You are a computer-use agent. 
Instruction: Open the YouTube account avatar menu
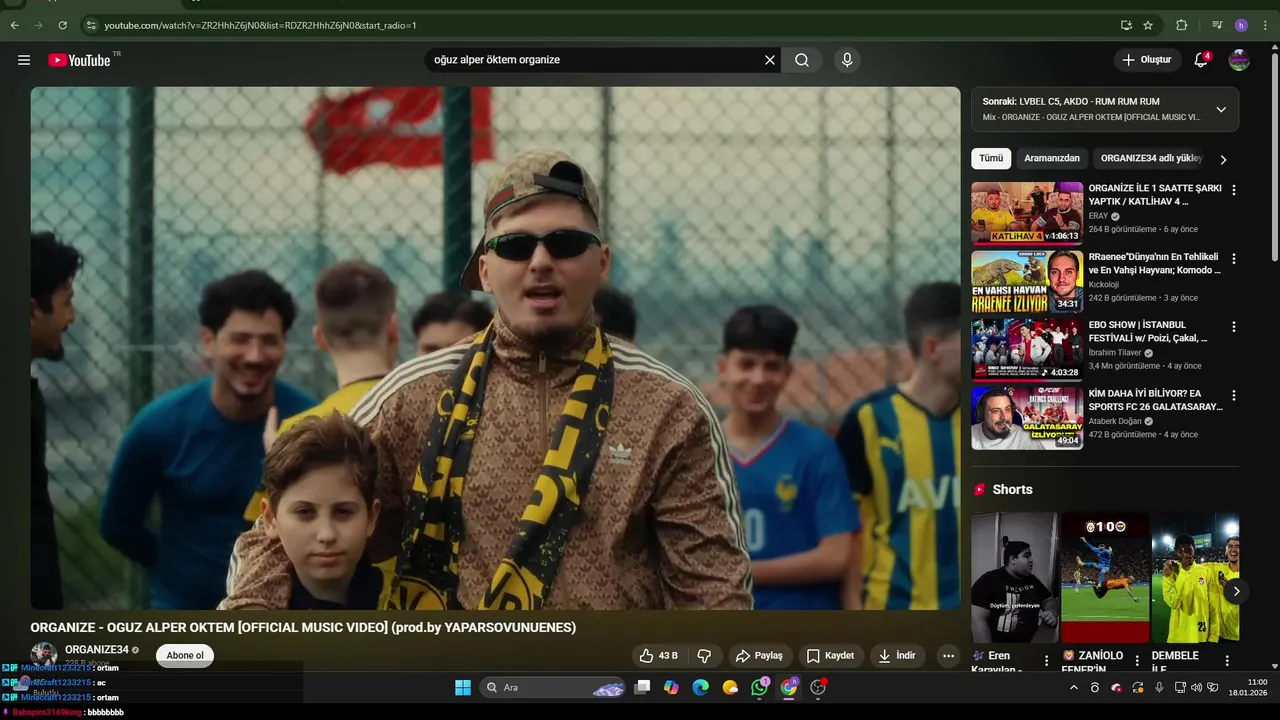1239,60
